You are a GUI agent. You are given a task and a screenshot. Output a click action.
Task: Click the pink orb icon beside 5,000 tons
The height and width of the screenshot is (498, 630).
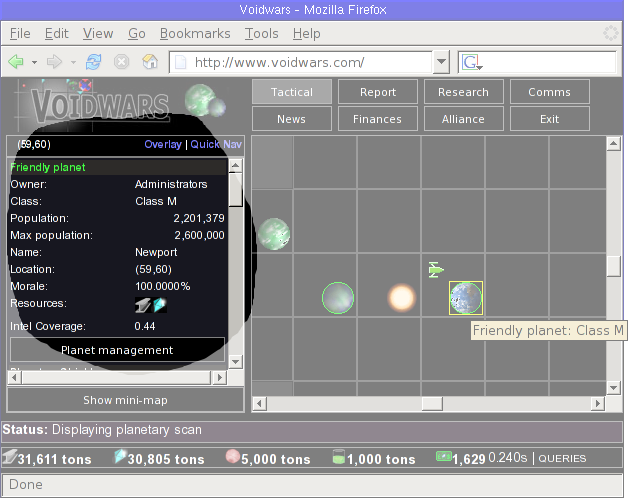233,457
